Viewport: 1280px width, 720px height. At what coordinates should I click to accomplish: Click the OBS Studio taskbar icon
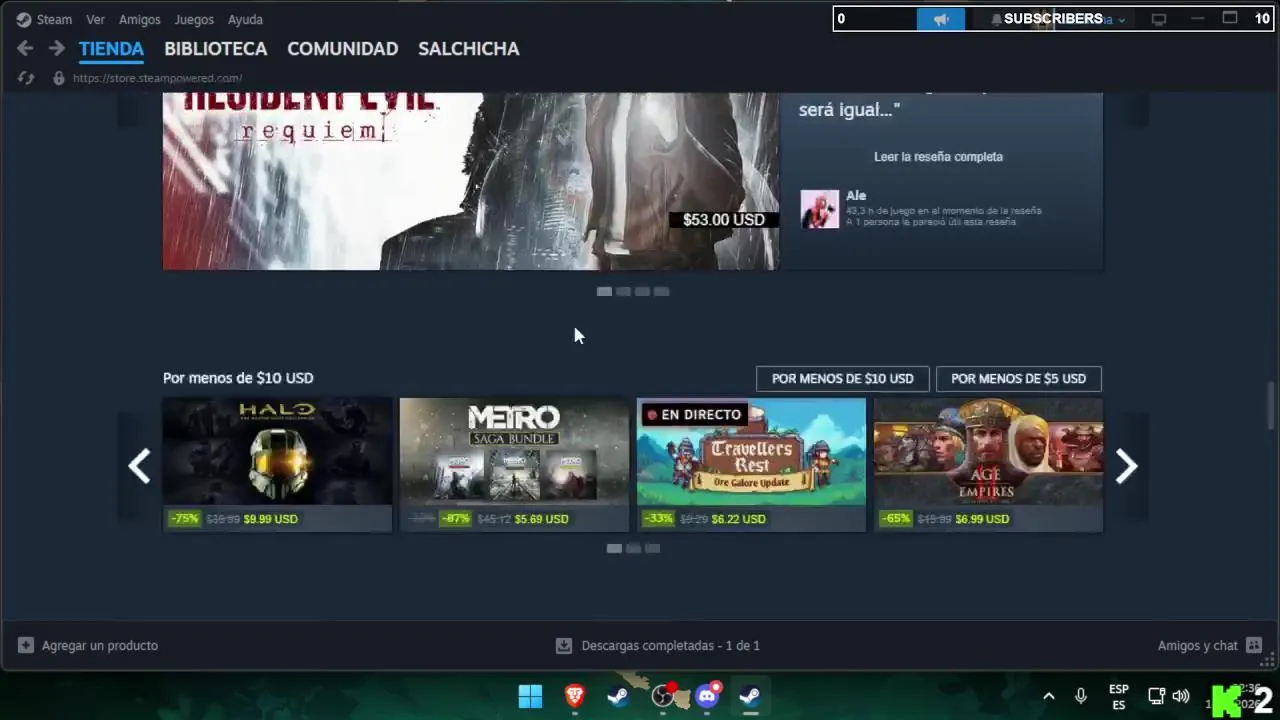point(663,696)
